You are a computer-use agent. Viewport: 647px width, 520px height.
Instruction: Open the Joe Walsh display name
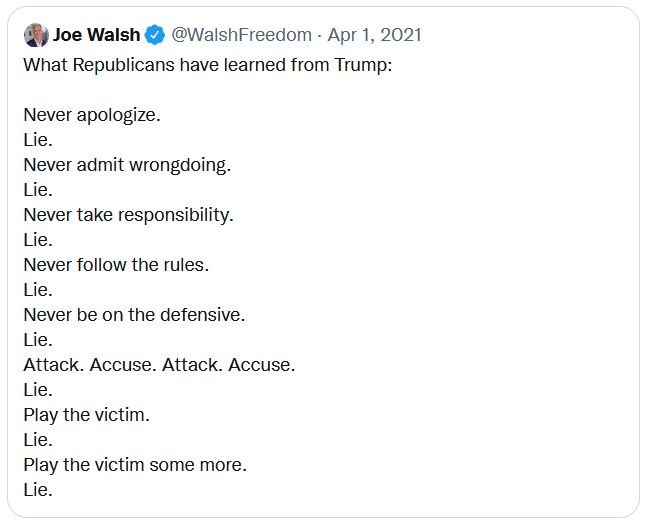tap(97, 35)
